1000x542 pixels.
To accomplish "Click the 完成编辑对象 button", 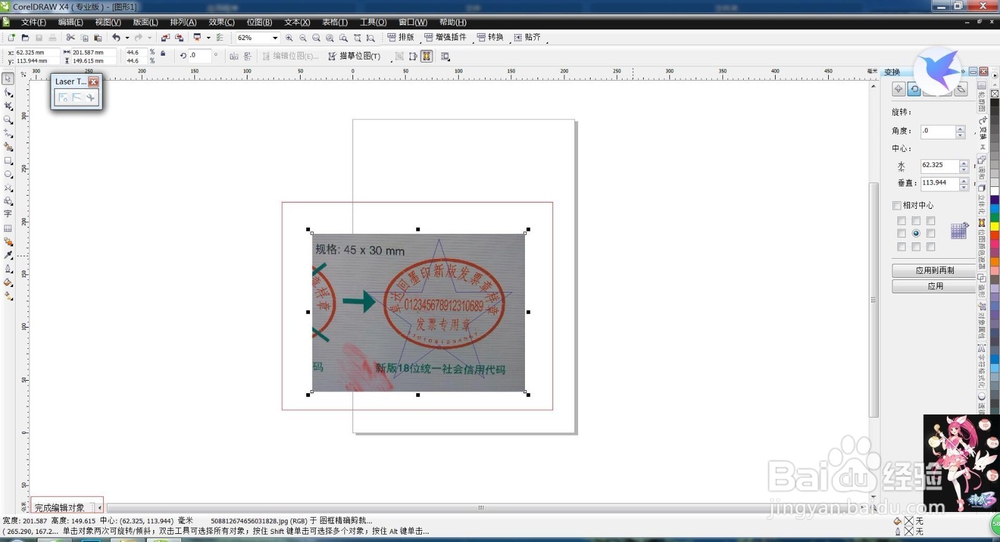I will [59, 508].
